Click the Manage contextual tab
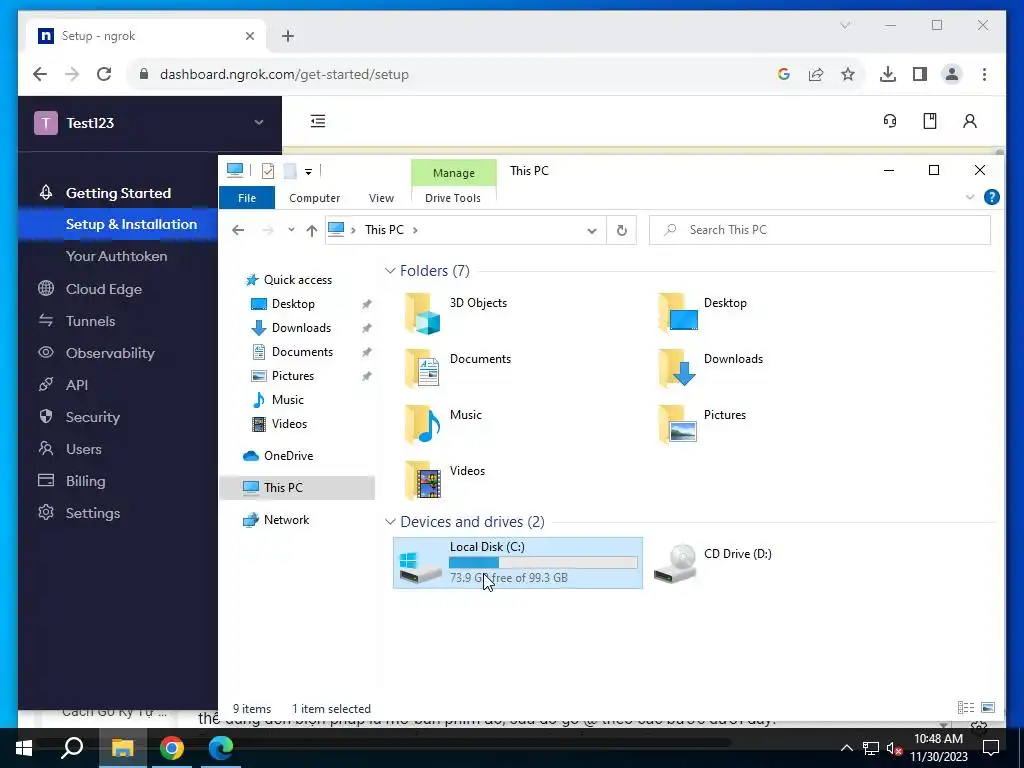The image size is (1024, 768). click(x=453, y=173)
